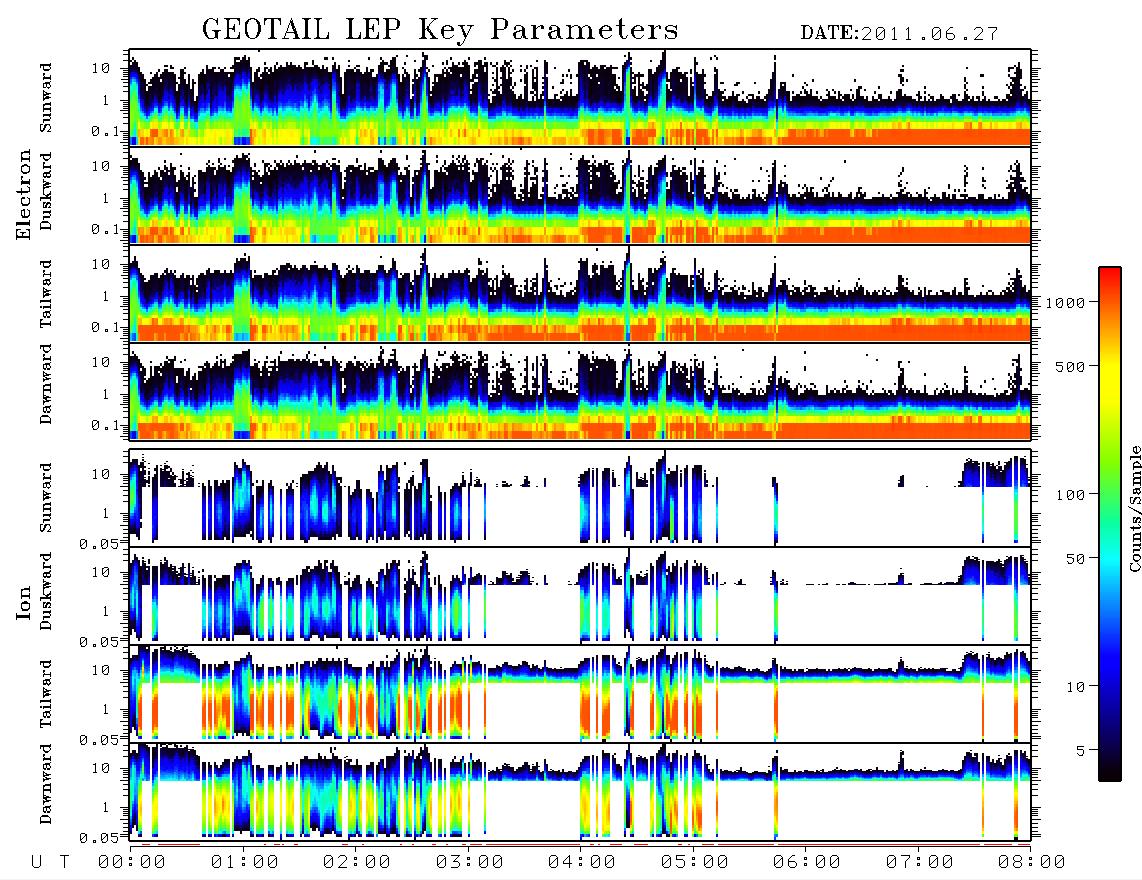
Task: Click the color bar "500" tick label
Action: click(x=1071, y=366)
